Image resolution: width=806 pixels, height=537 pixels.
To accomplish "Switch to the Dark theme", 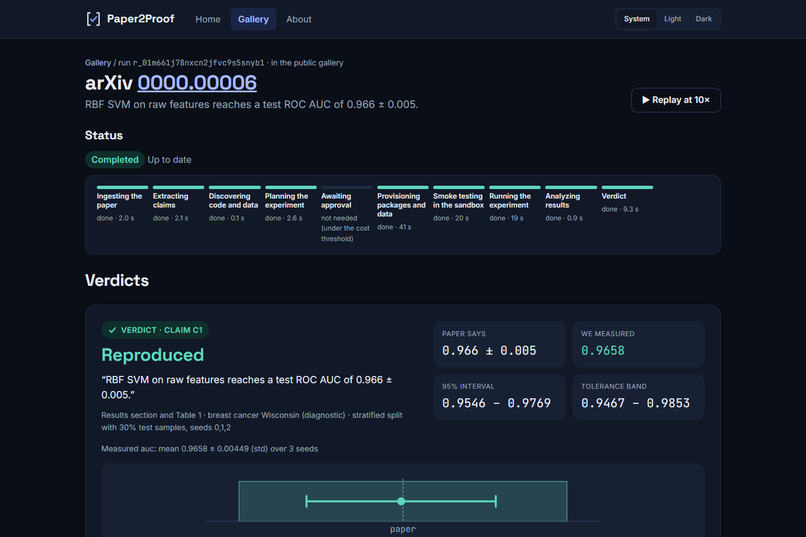I will pyautogui.click(x=704, y=19).
